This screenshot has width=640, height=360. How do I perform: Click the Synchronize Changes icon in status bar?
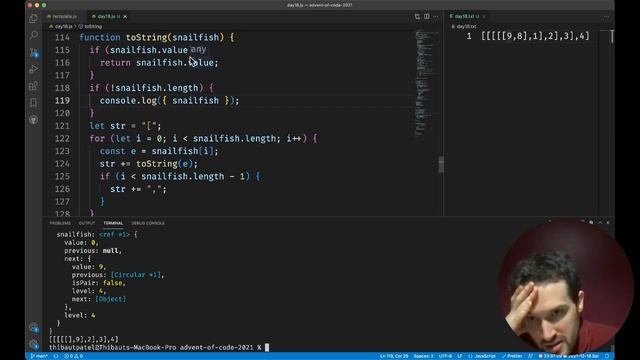click(x=56, y=356)
